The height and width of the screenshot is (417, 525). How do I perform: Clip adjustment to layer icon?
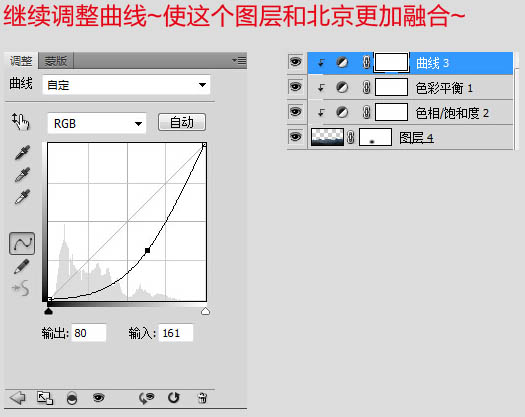[72, 398]
